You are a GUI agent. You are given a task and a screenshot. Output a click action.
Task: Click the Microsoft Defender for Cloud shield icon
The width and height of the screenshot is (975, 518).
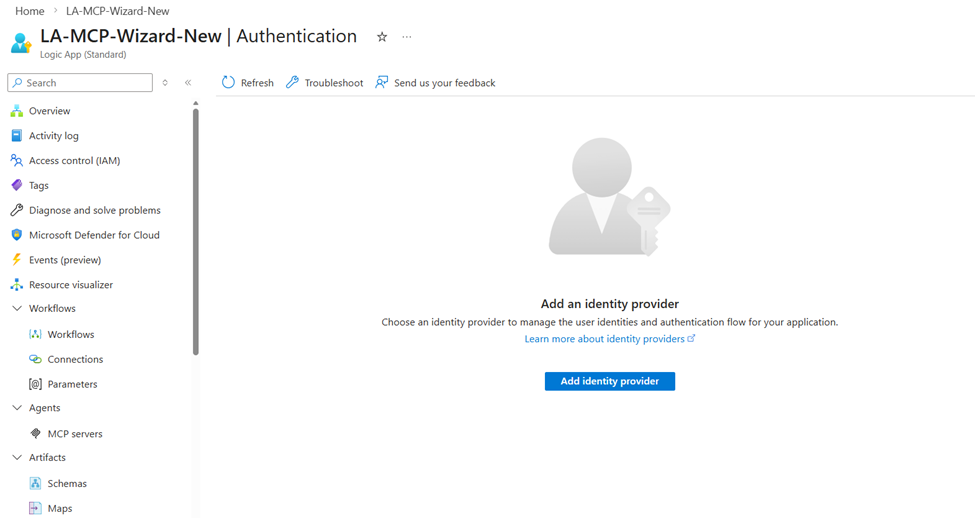(x=17, y=235)
